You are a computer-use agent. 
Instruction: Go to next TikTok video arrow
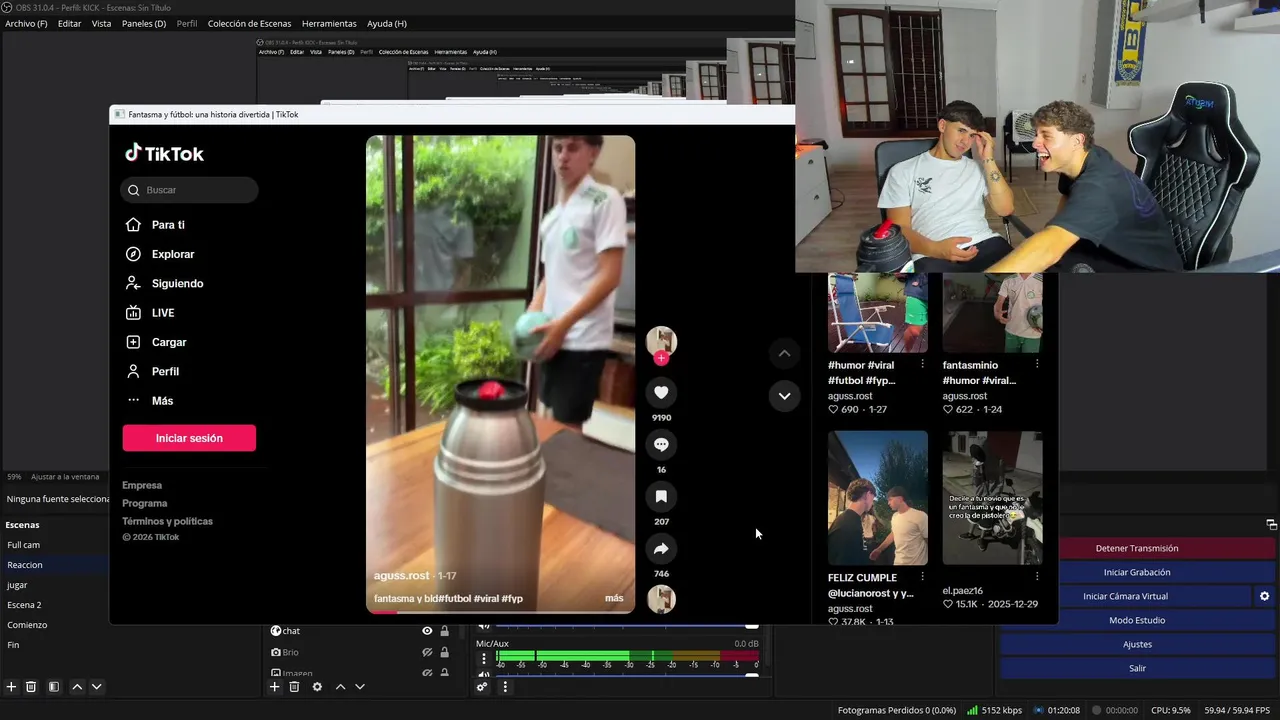coord(784,396)
